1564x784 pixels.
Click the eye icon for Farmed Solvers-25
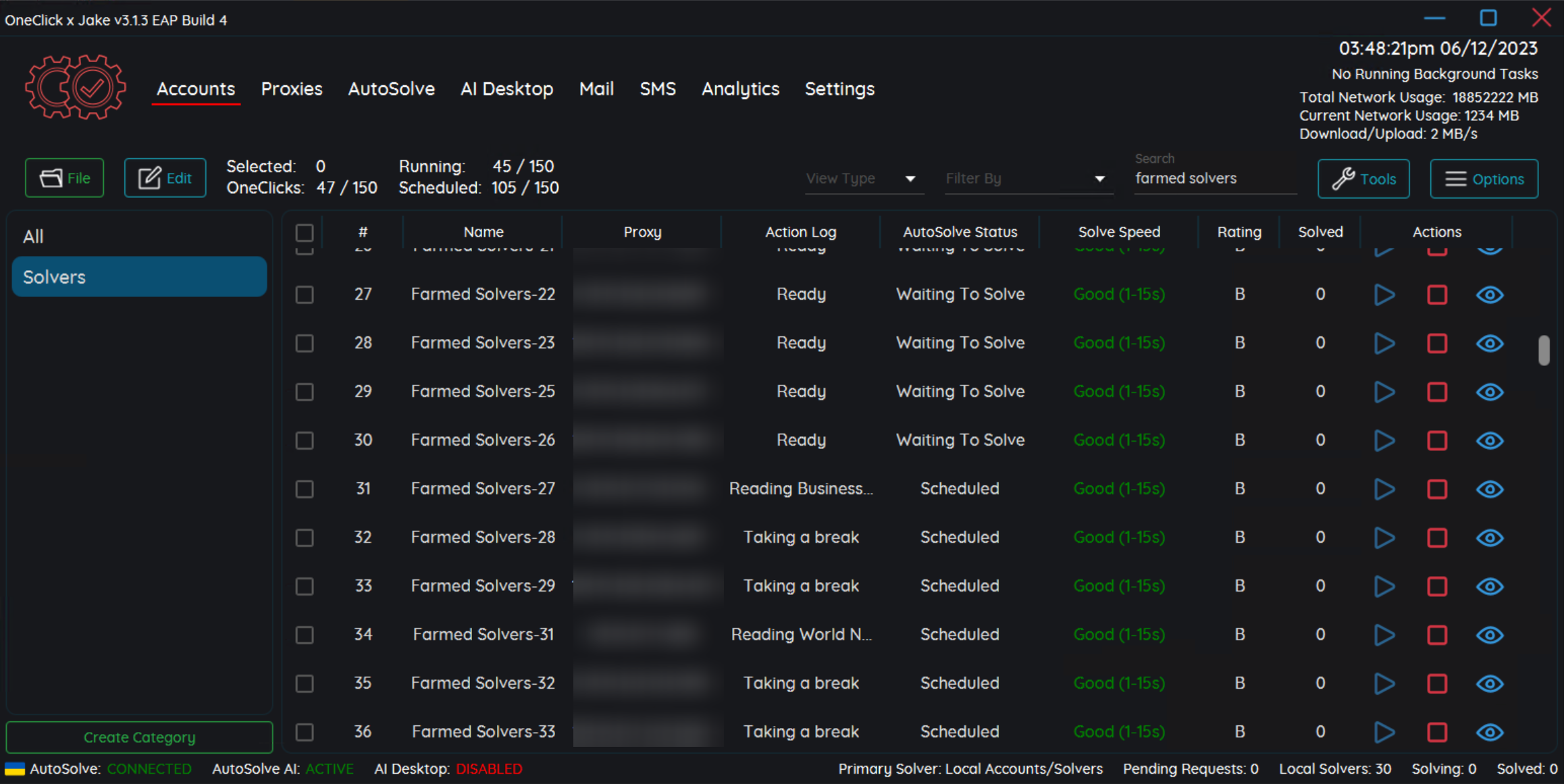(x=1489, y=392)
